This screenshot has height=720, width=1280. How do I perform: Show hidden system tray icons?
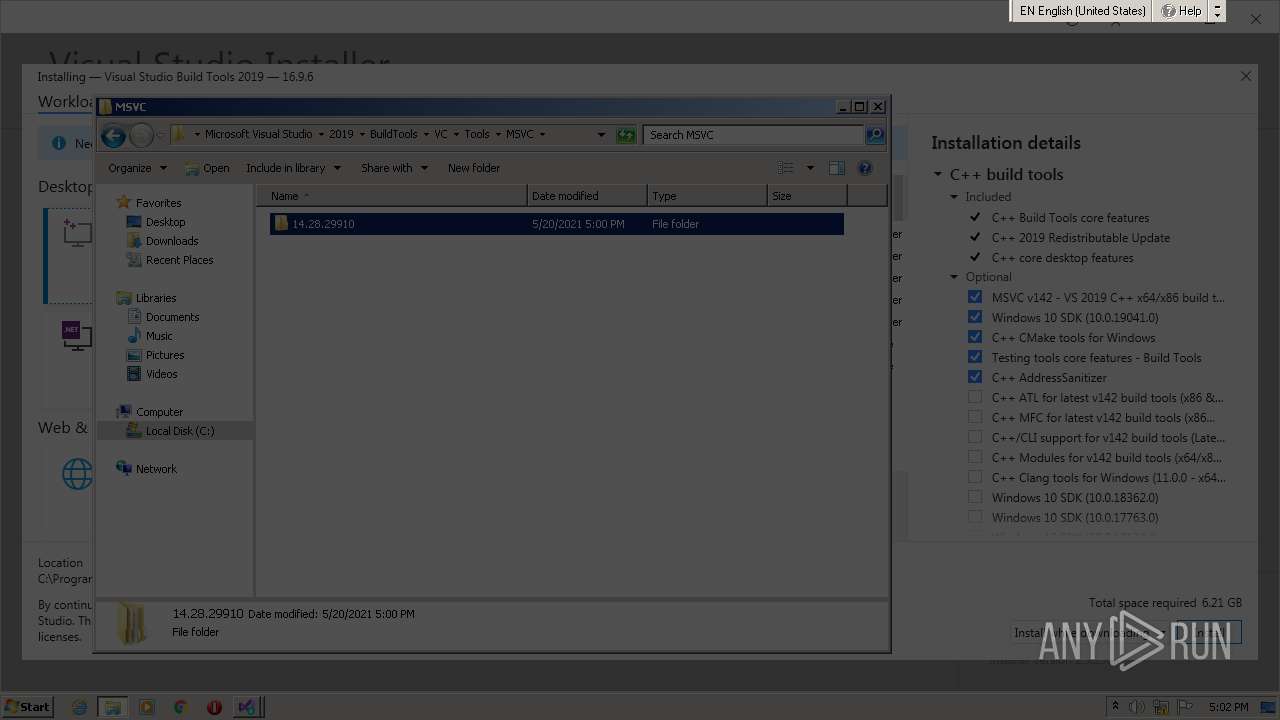[x=1115, y=707]
